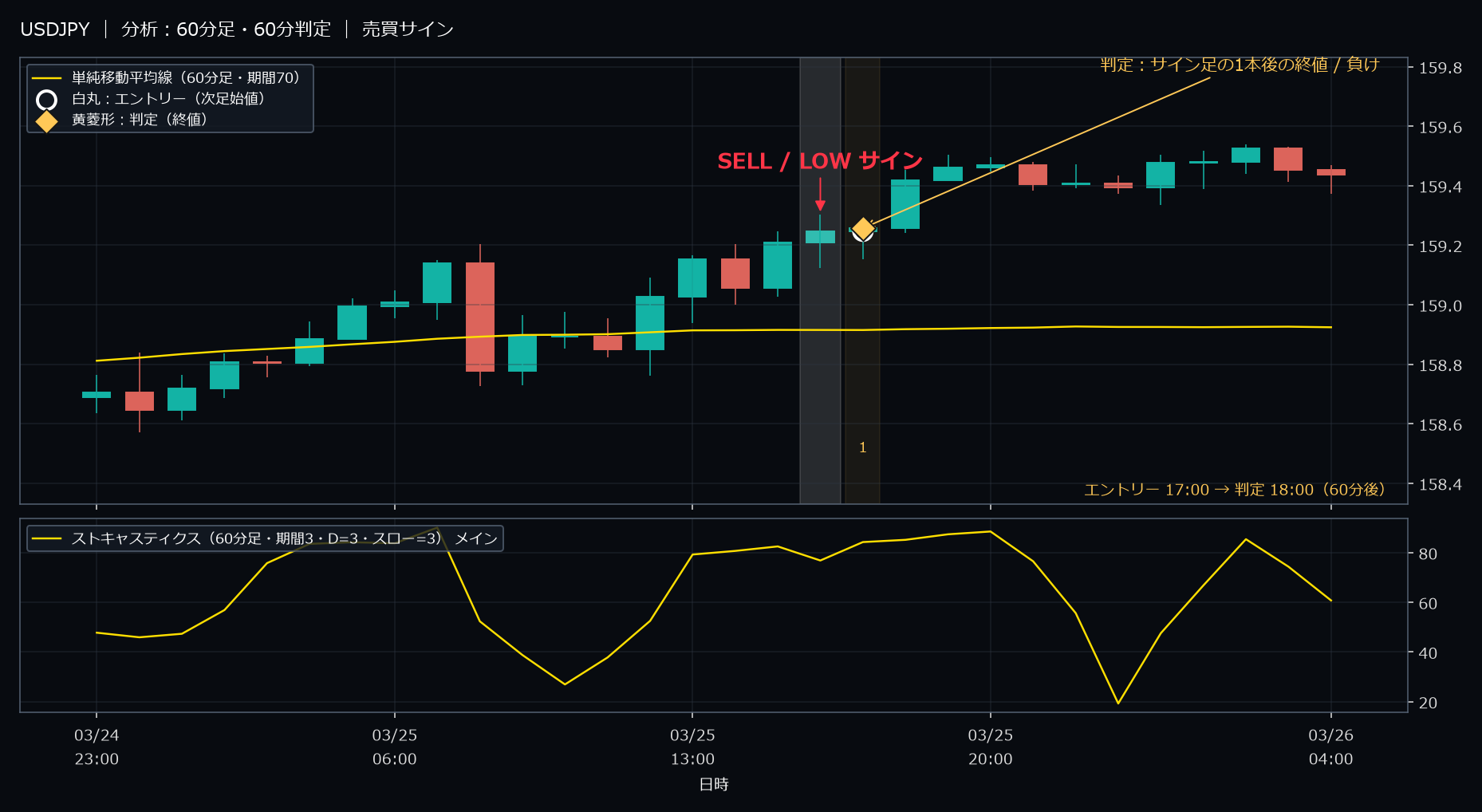Click the number '1' in the shaded judgment column

coord(862,447)
